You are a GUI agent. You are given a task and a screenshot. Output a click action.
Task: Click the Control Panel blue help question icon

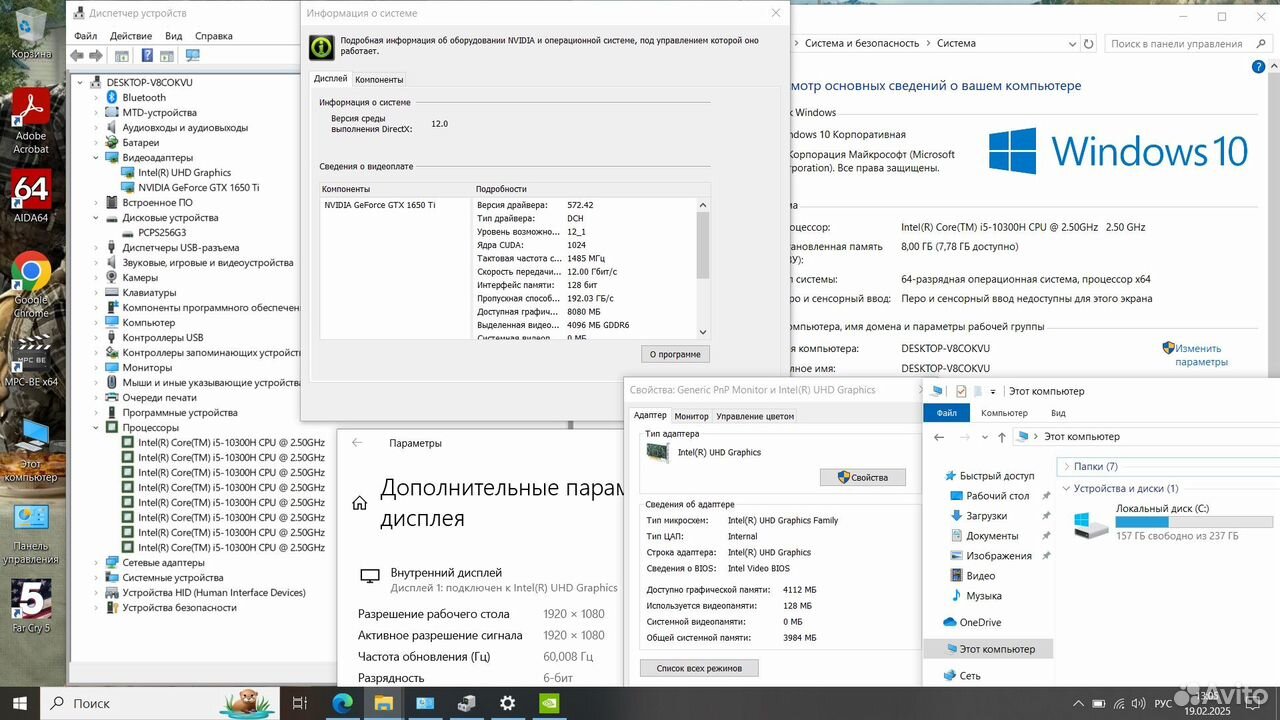(x=1259, y=67)
